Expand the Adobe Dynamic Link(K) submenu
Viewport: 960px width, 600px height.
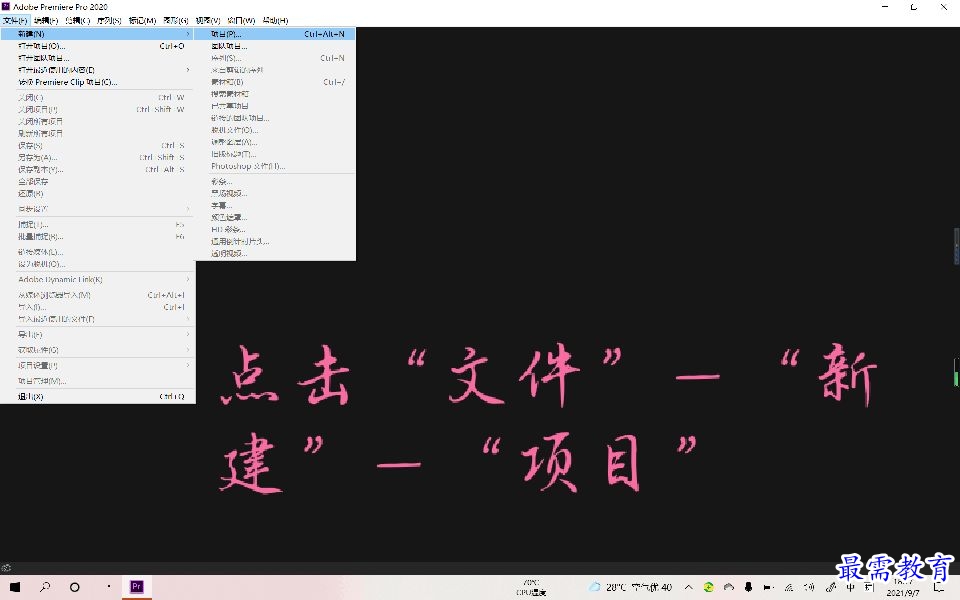click(x=98, y=279)
